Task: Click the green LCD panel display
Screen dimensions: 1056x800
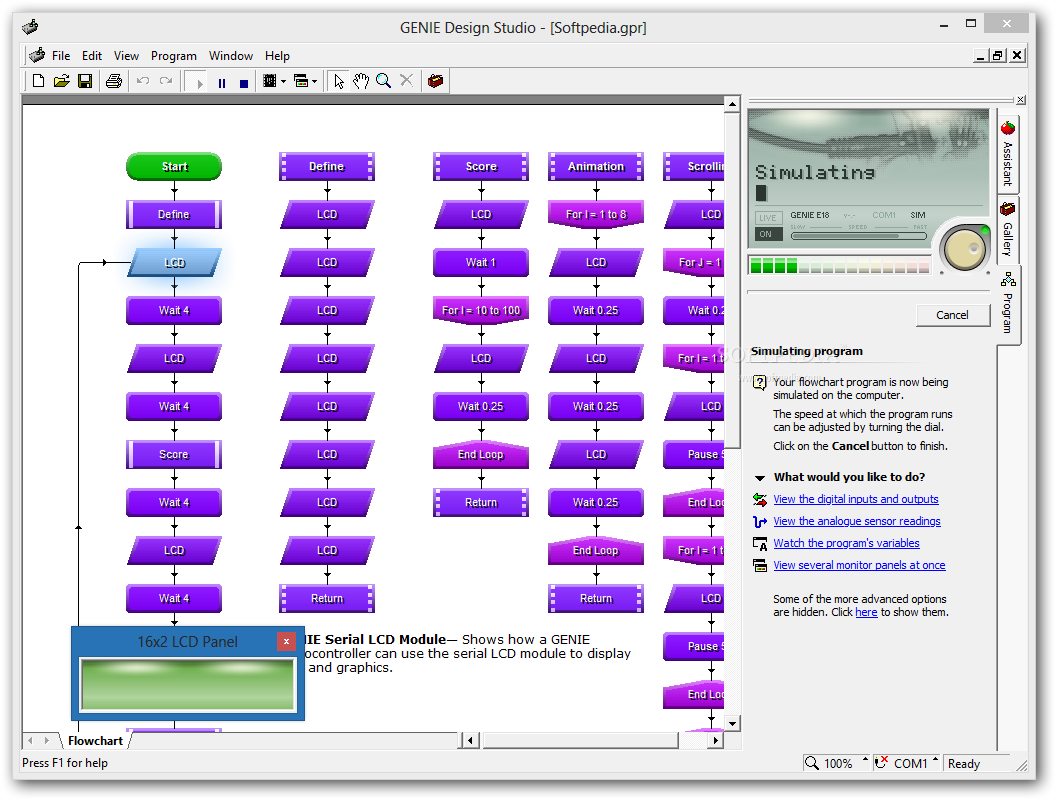Action: click(188, 684)
